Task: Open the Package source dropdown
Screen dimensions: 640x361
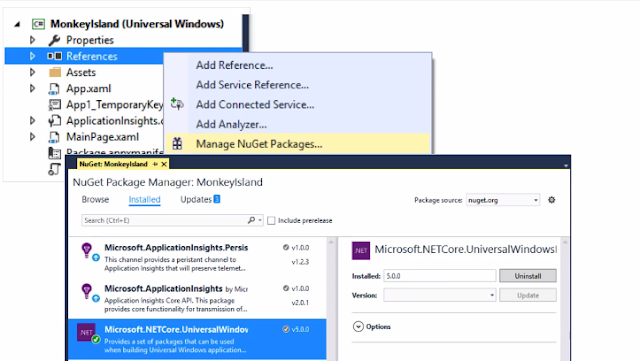Action: (x=536, y=200)
